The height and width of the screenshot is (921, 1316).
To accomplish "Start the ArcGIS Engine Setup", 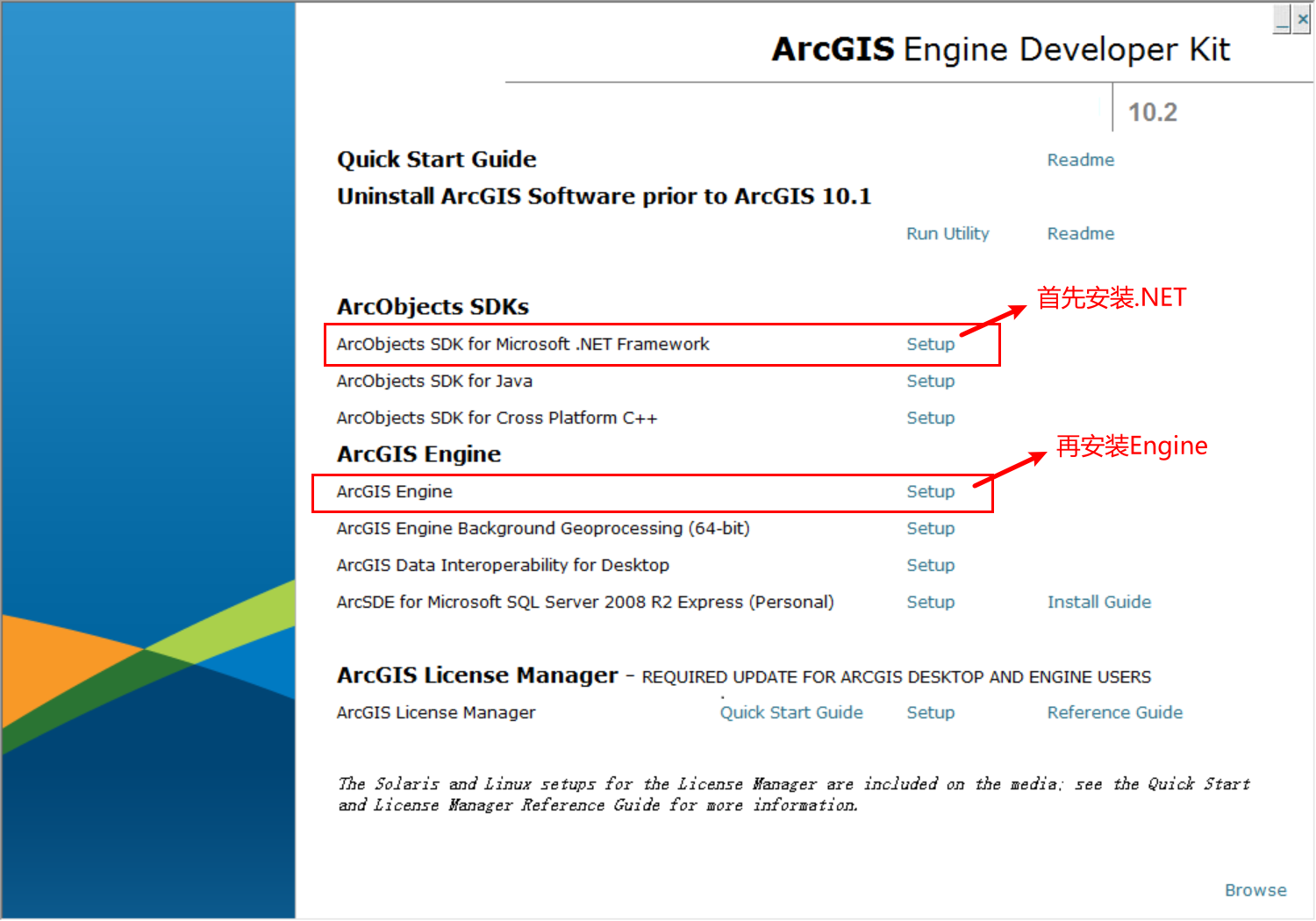I will [930, 491].
